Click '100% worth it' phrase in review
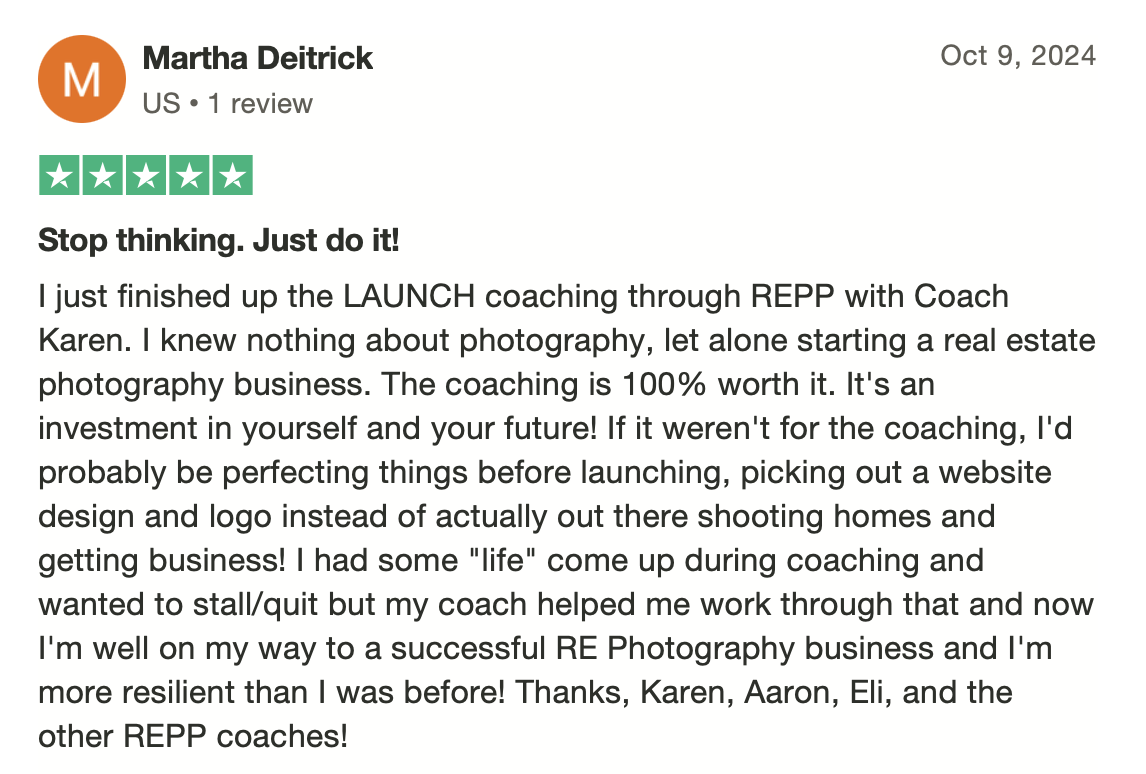 (727, 384)
